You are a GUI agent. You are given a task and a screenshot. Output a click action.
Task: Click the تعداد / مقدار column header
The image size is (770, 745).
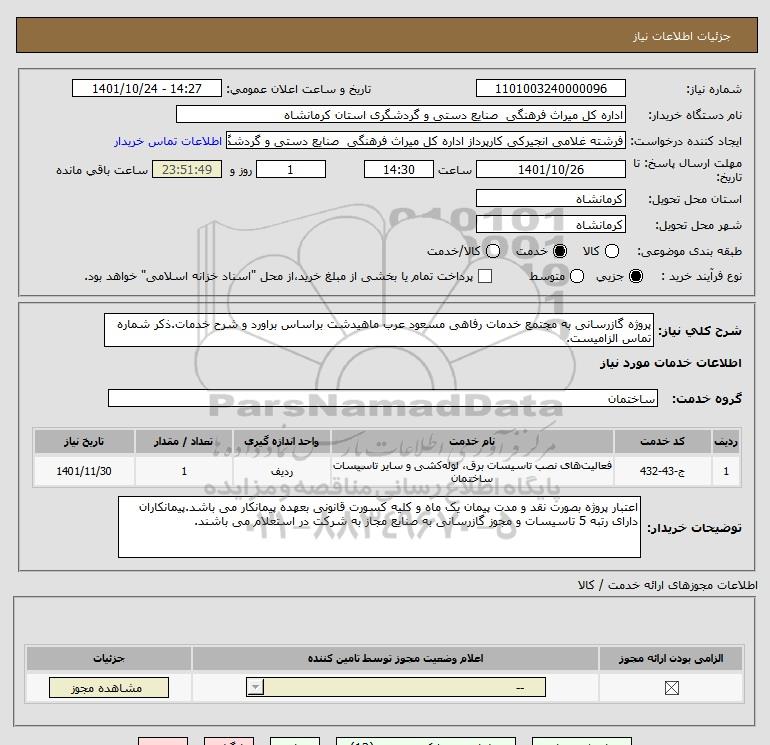(184, 441)
